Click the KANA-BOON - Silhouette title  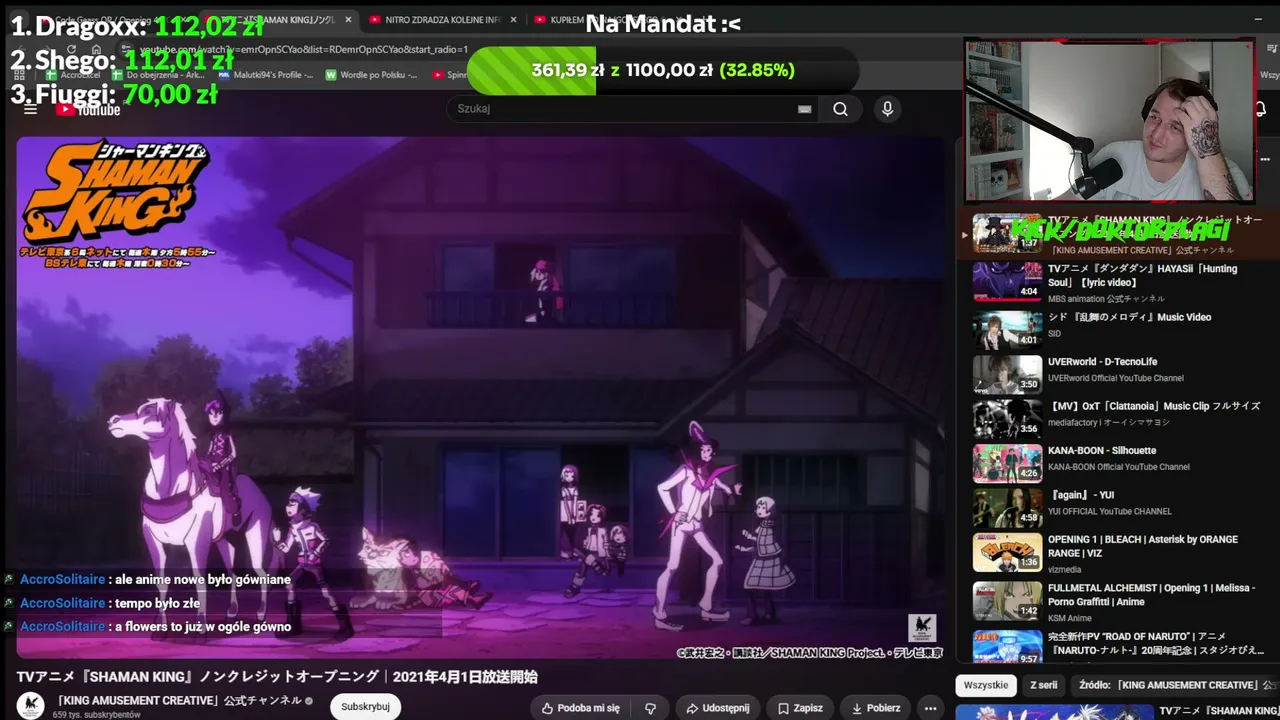point(1102,451)
